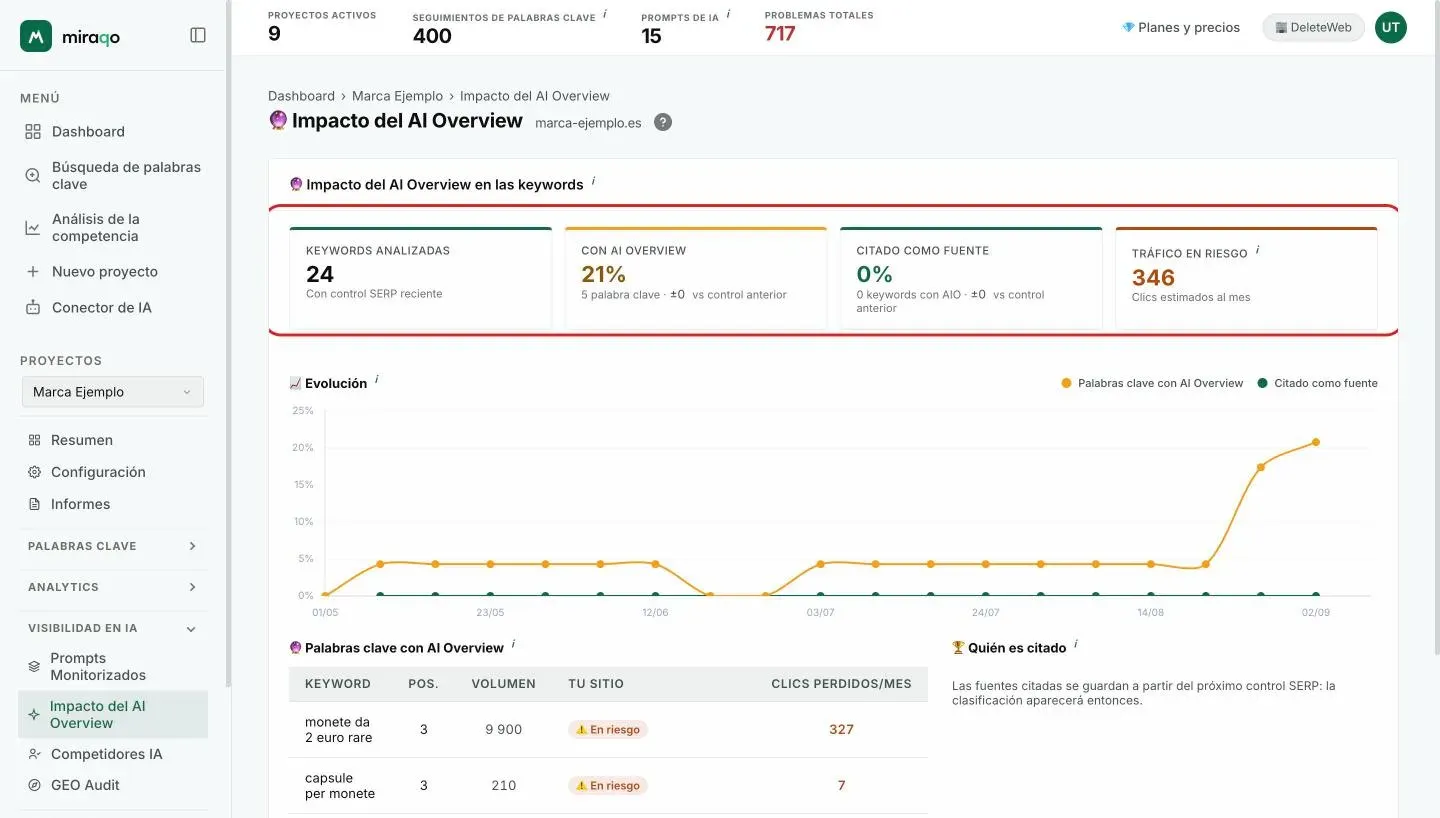
Task: Click the Marca Ejemplo breadcrumb link
Action: point(397,96)
